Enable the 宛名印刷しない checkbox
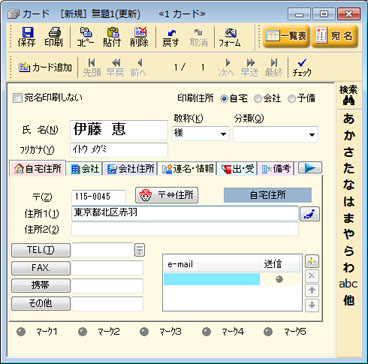368x364 pixels. (16, 98)
